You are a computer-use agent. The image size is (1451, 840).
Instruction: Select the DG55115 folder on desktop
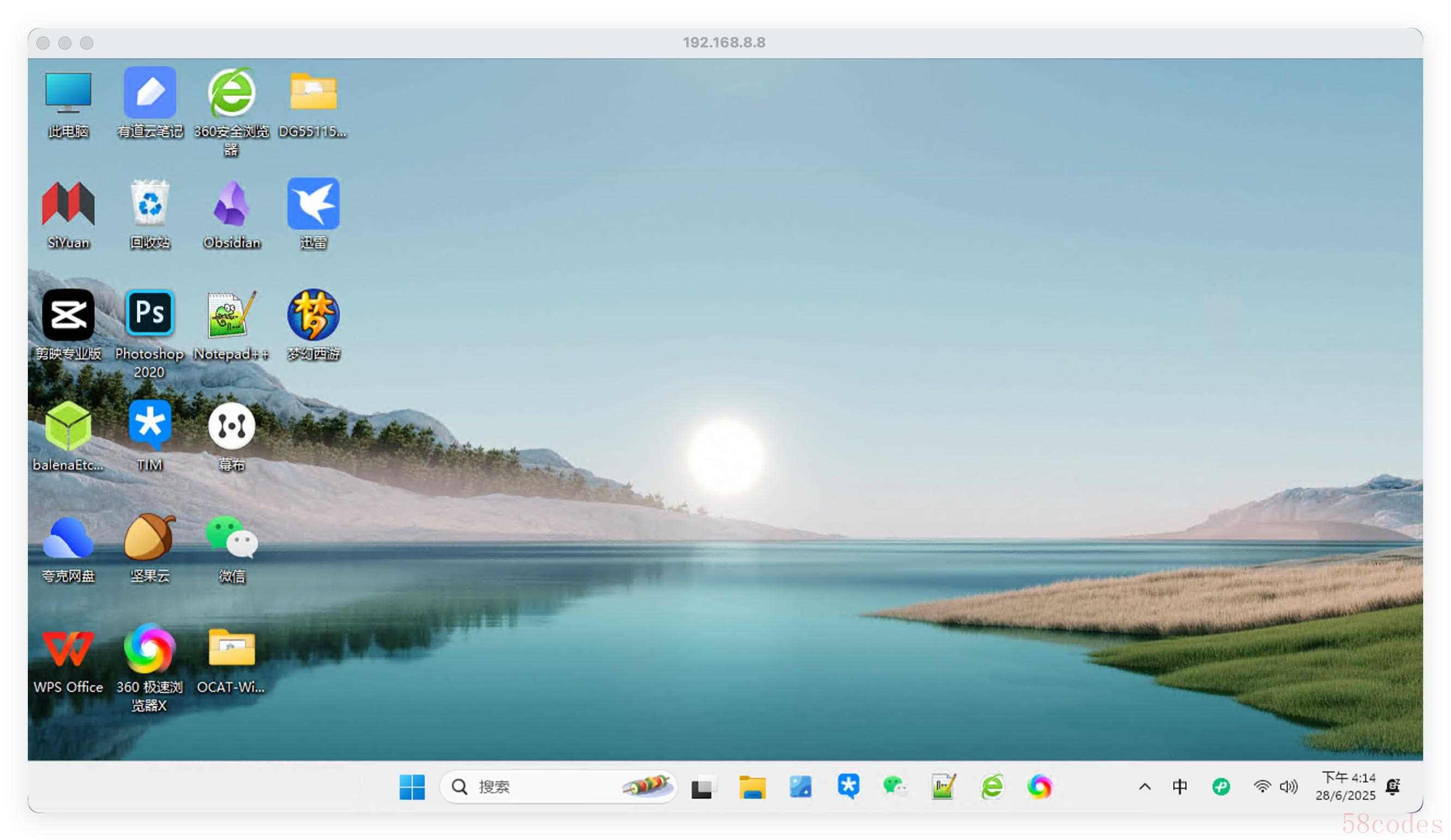(x=313, y=104)
